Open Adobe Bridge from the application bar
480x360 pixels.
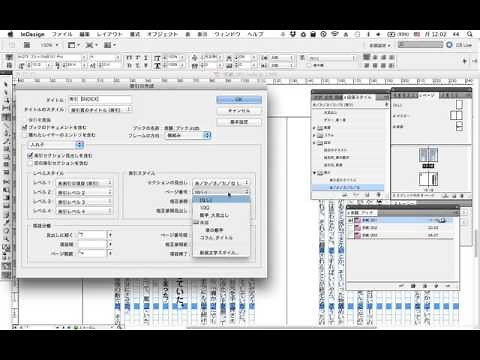27,45
